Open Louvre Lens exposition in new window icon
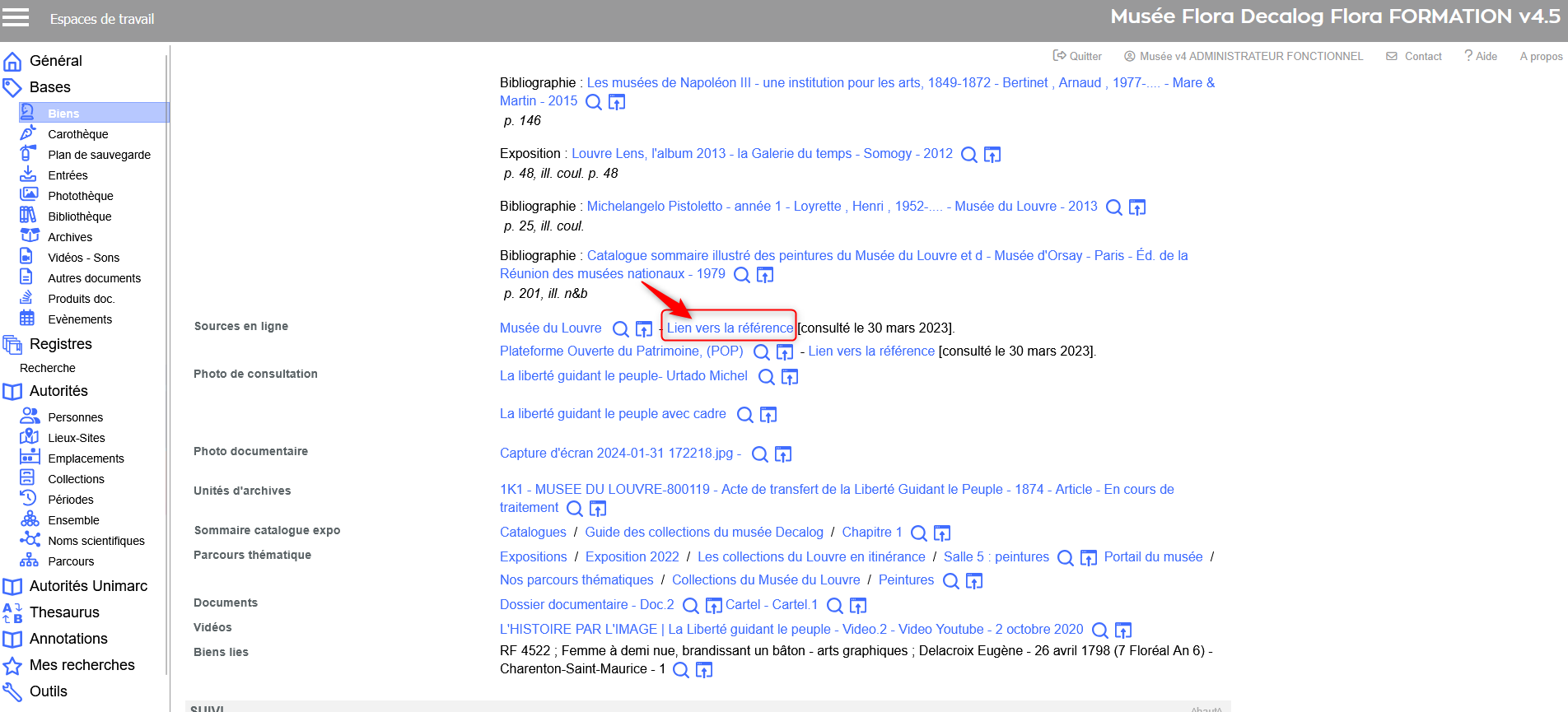The height and width of the screenshot is (712, 1568). click(x=992, y=155)
